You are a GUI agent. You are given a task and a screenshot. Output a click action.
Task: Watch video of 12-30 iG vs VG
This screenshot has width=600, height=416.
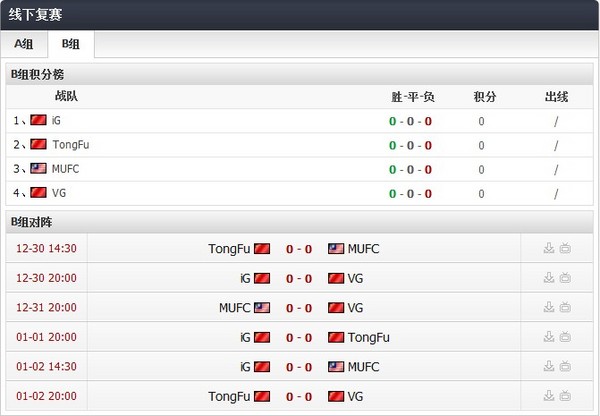point(564,278)
